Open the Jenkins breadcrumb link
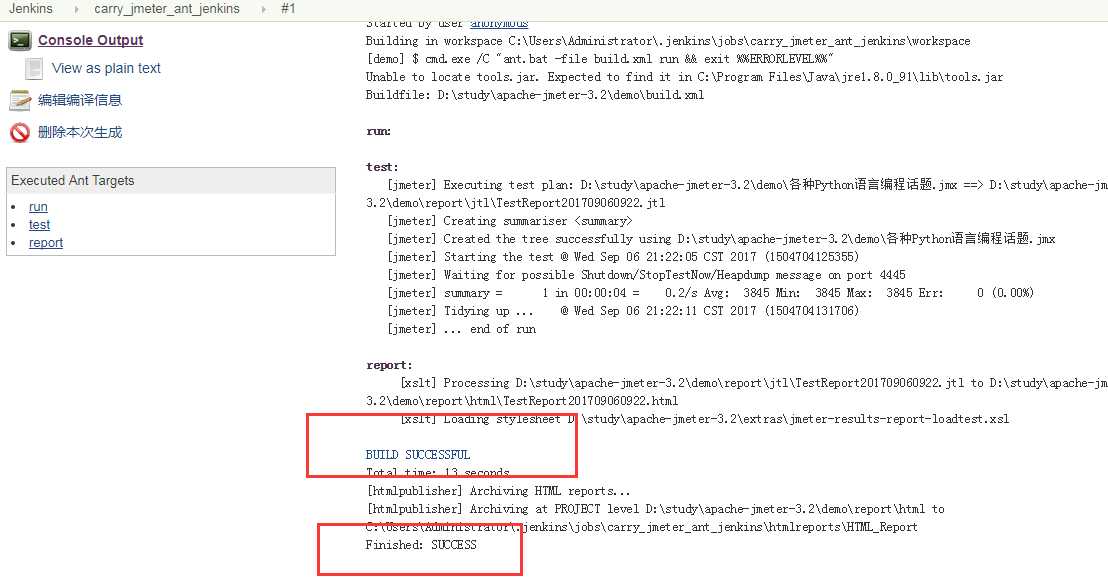 click(x=30, y=8)
